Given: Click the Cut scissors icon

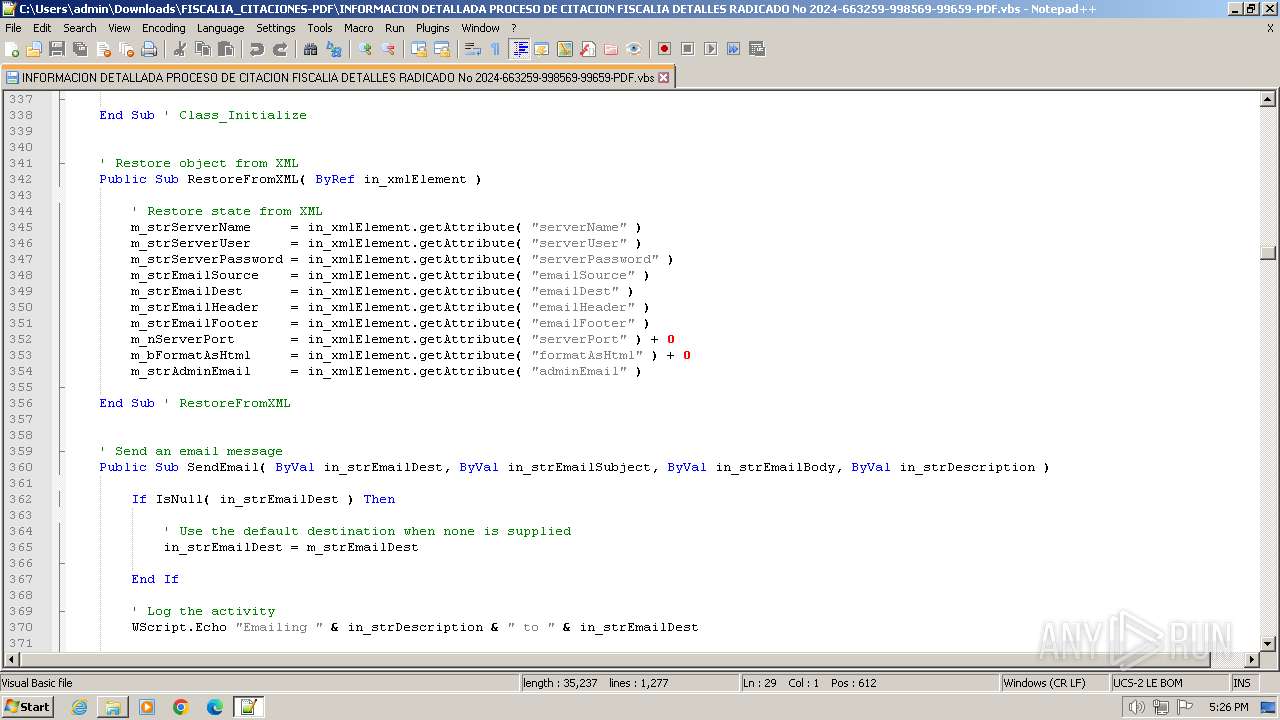Looking at the screenshot, I should (180, 49).
